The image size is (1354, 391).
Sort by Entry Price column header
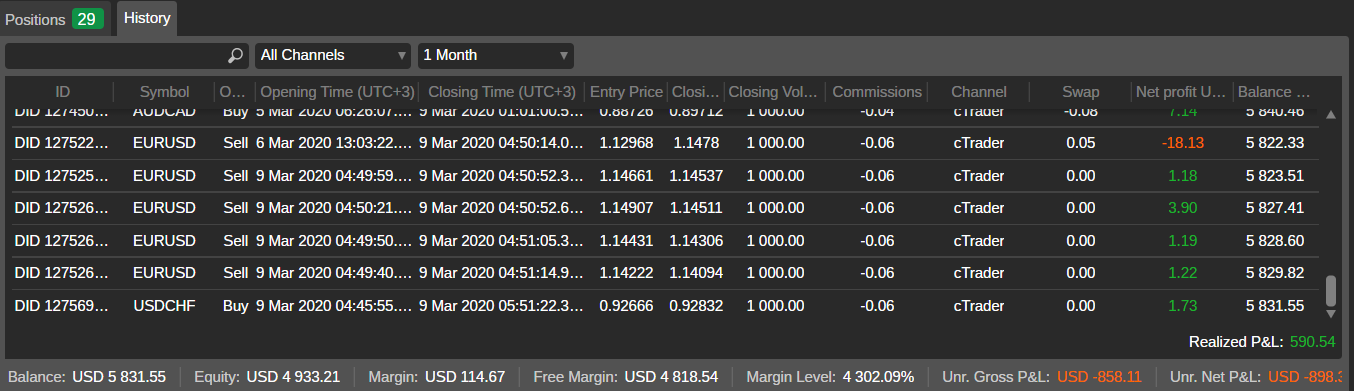coord(626,92)
